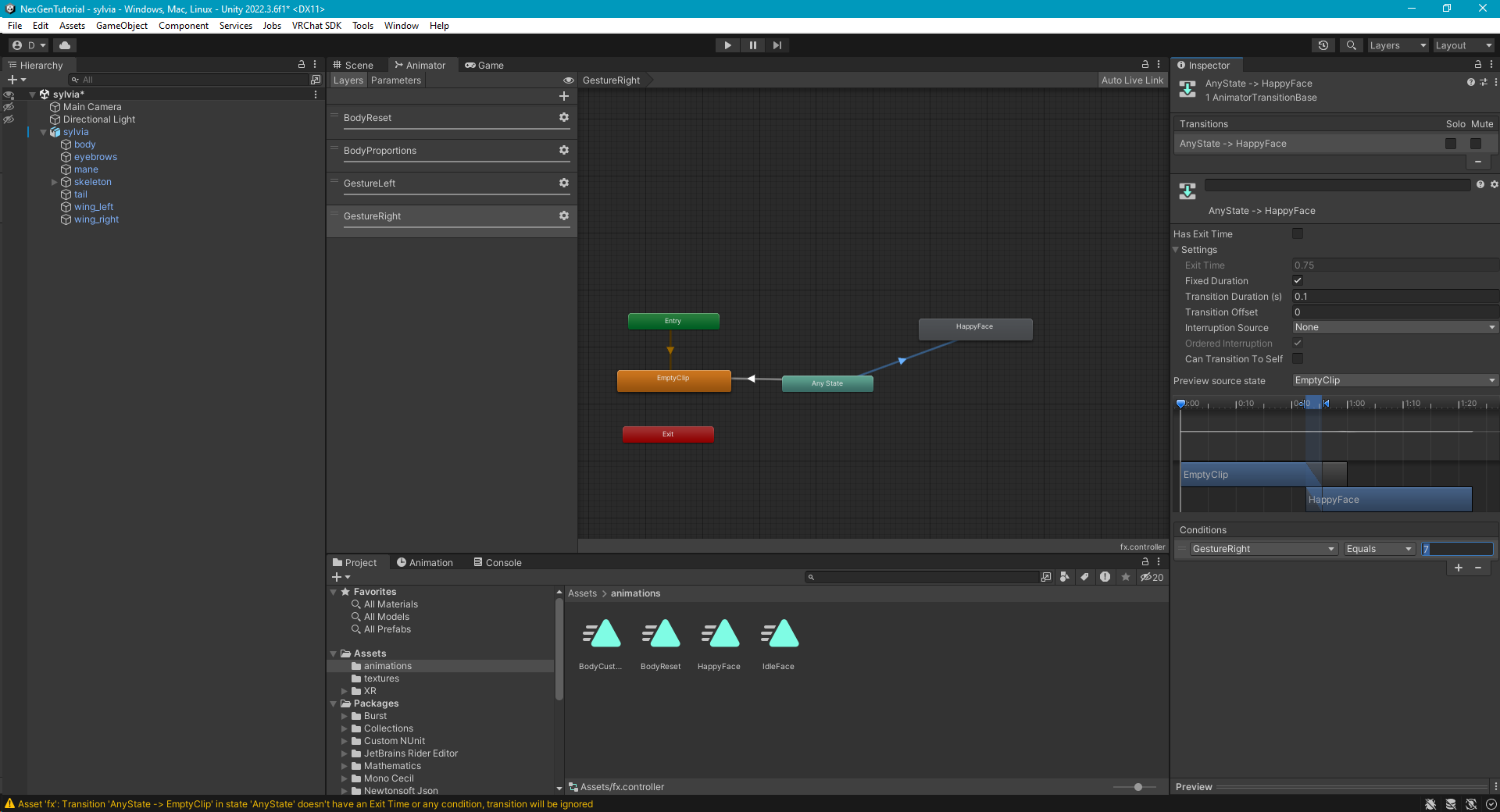Open BodyReset layer settings gear
1500x812 pixels.
click(564, 117)
